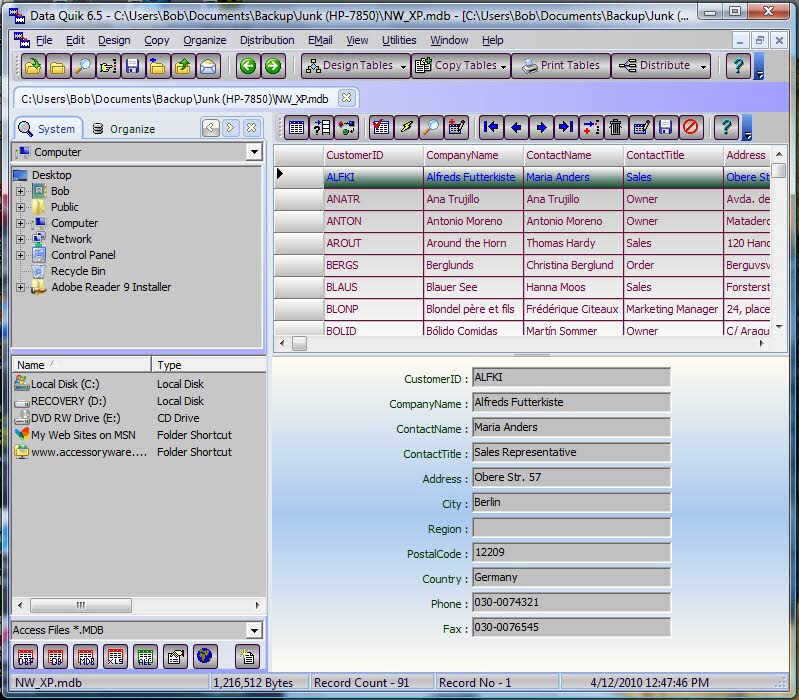The image size is (799, 700).
Task: Click the Print Tables button
Action: coord(560,66)
